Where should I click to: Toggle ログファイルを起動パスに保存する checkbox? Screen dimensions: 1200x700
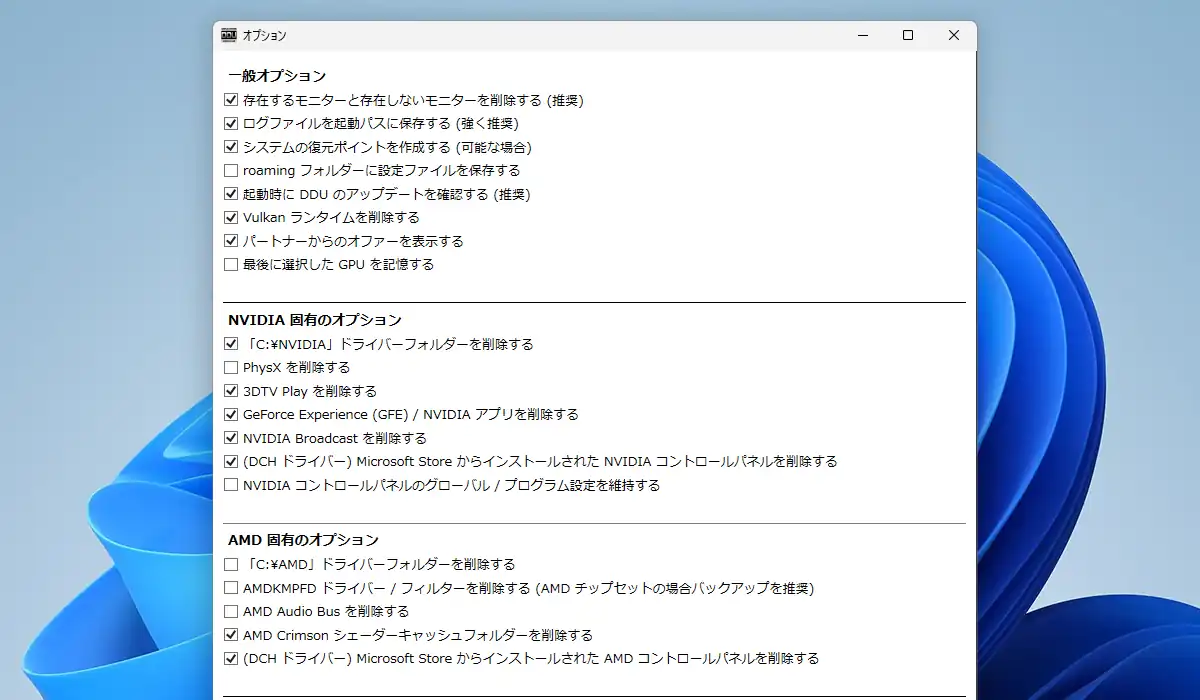click(232, 124)
